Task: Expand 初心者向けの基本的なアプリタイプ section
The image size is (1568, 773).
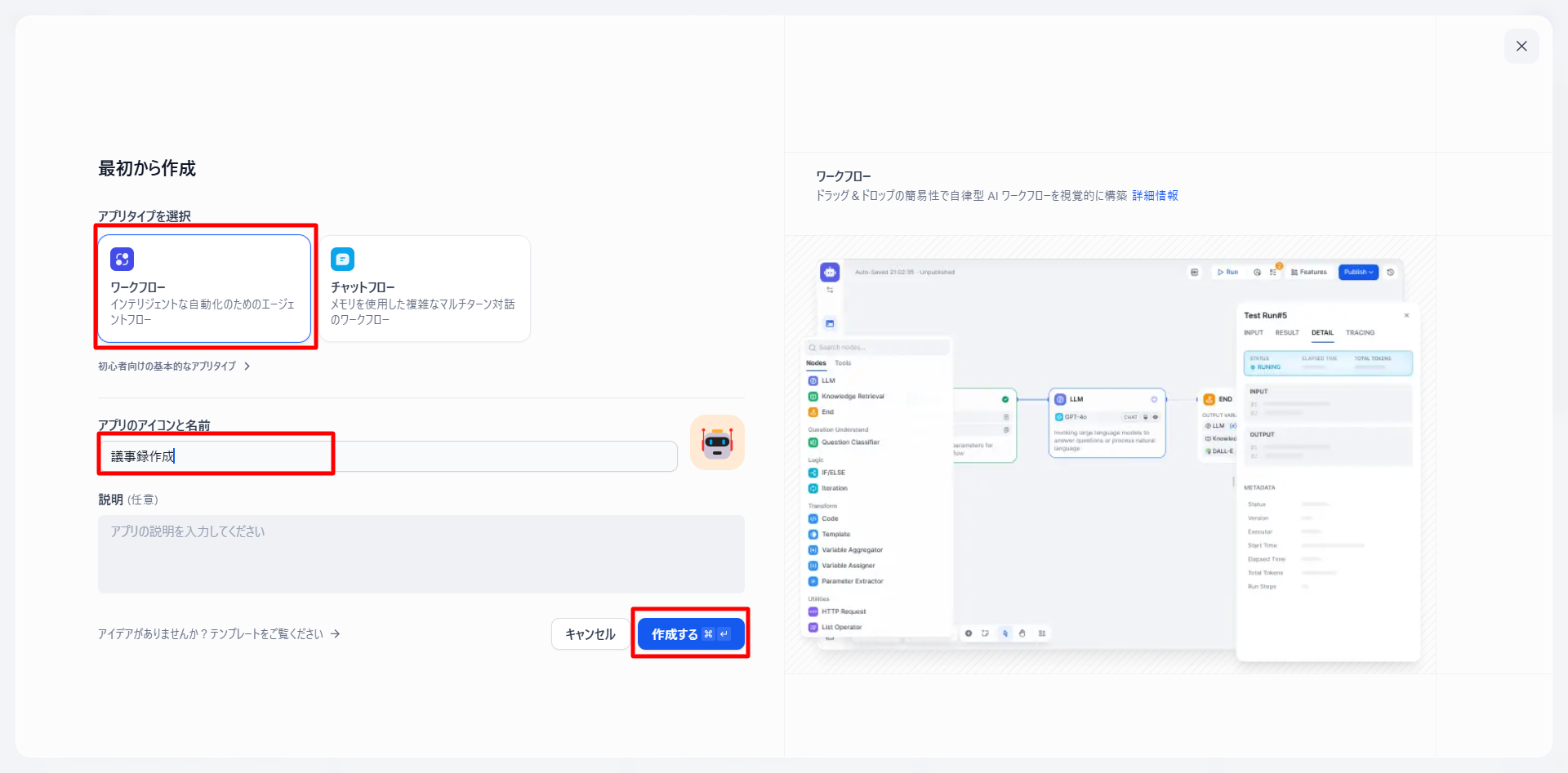Action: [174, 367]
